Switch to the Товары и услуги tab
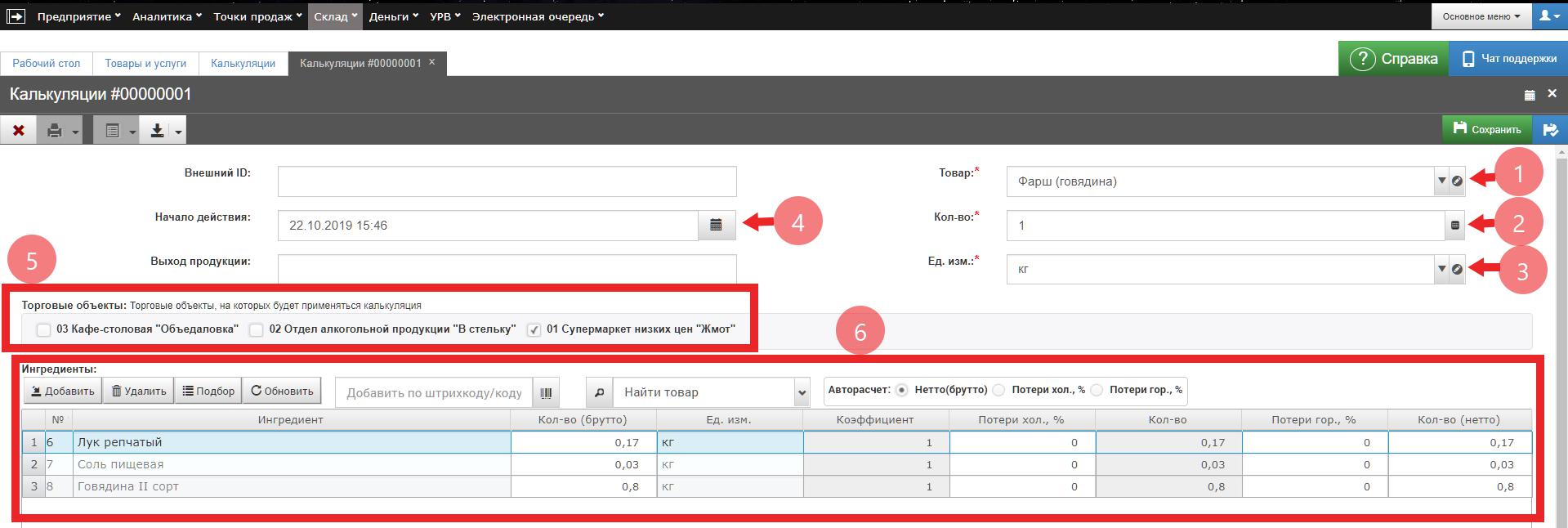Viewport: 1568px width, 528px height. (145, 63)
